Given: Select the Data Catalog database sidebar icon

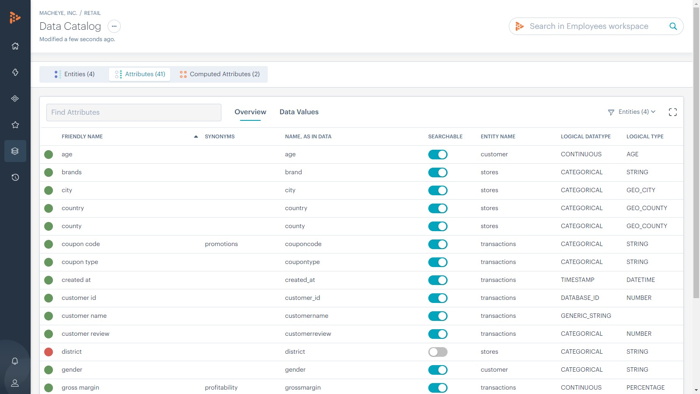Looking at the screenshot, I should pyautogui.click(x=15, y=151).
